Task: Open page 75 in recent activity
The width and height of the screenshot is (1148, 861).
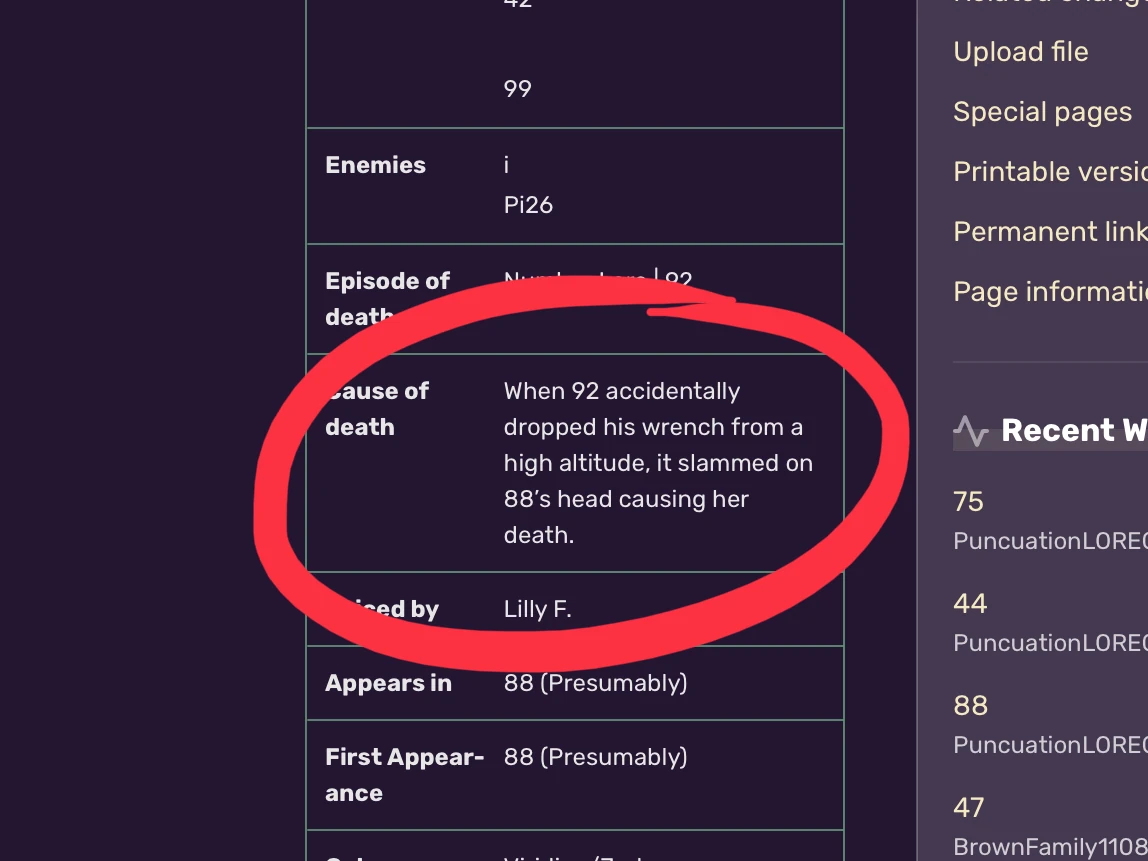Action: [968, 502]
